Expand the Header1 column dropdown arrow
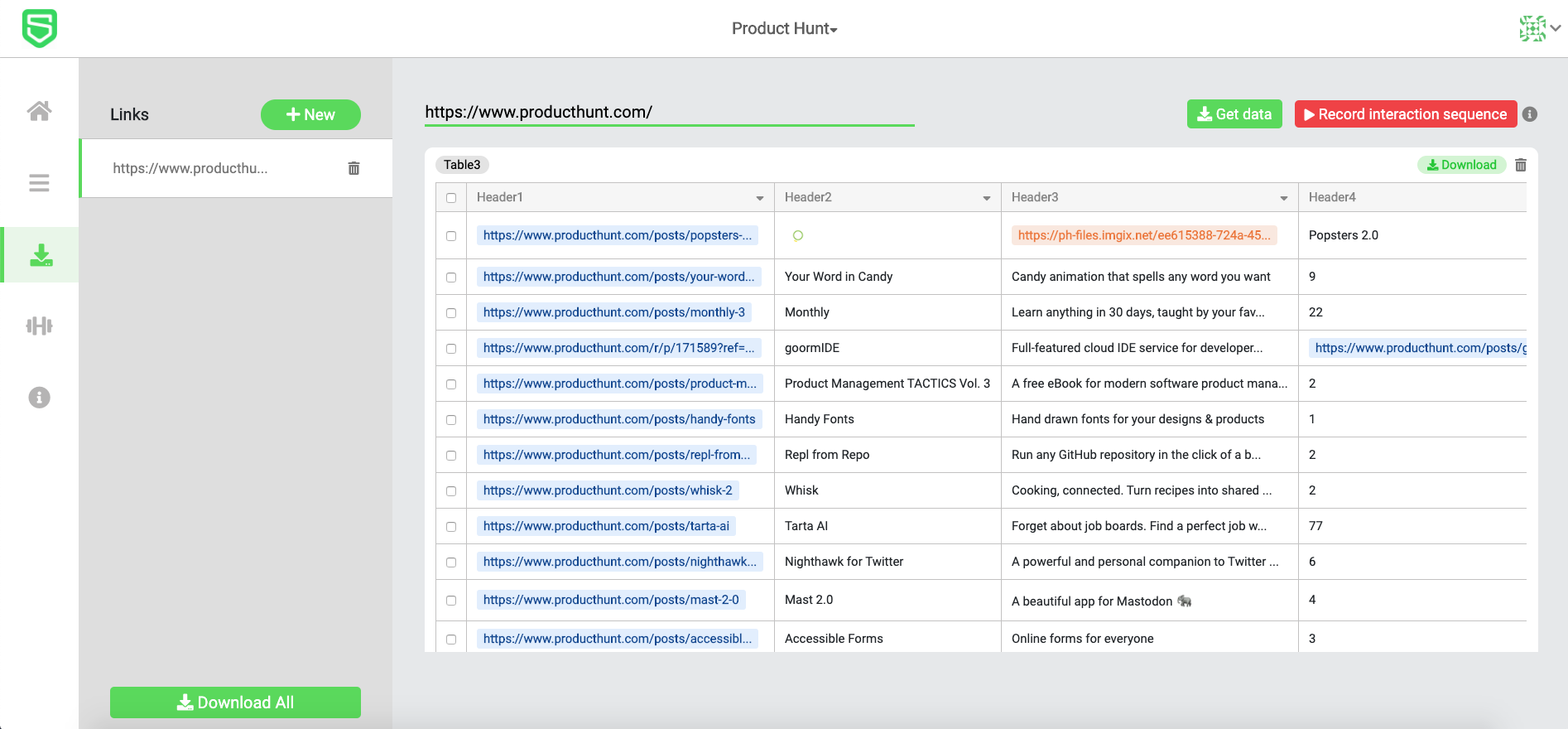Screen dimensions: 1568x729 click(x=759, y=198)
